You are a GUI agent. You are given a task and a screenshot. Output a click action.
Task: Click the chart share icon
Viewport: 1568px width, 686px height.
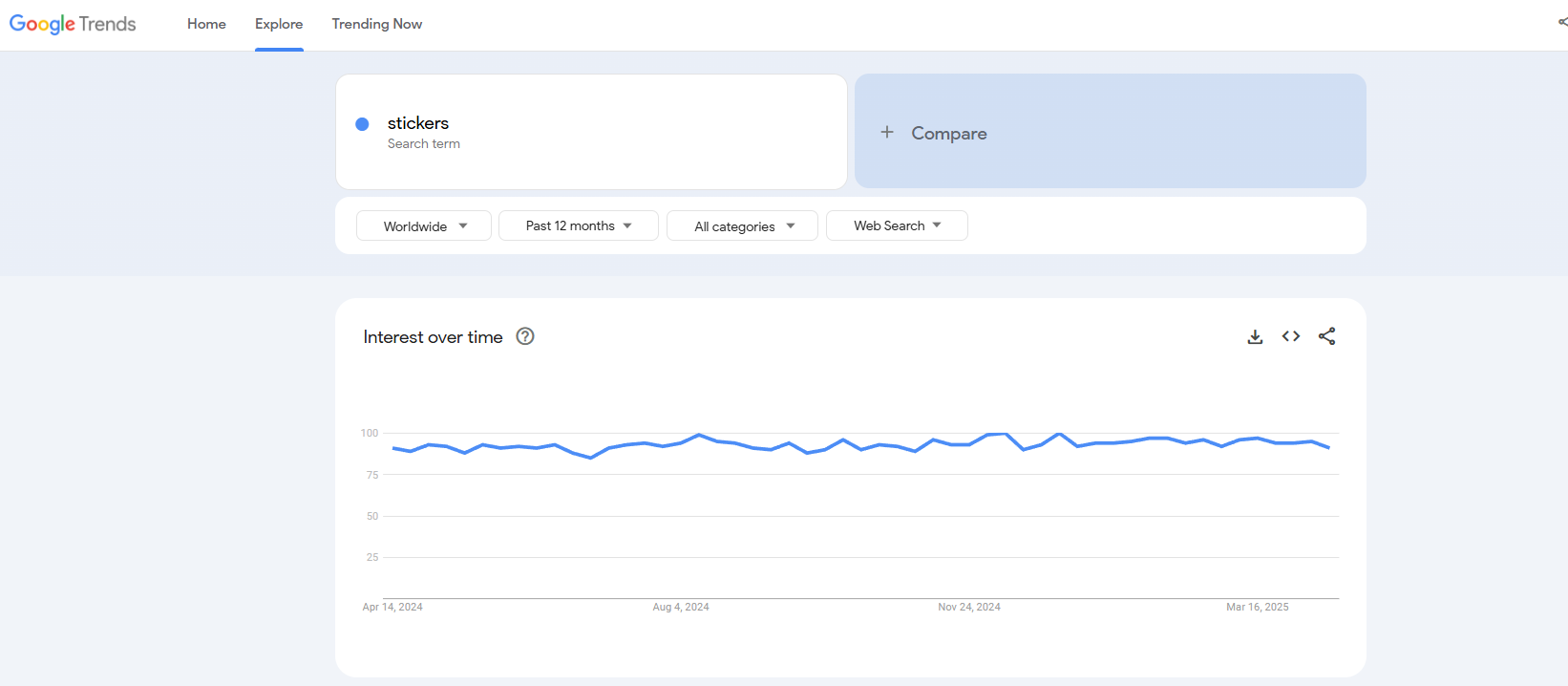pyautogui.click(x=1327, y=336)
